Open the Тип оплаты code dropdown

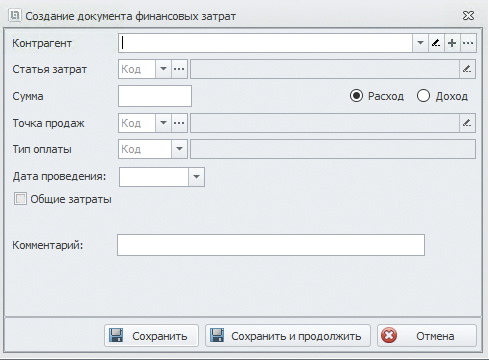(x=179, y=149)
